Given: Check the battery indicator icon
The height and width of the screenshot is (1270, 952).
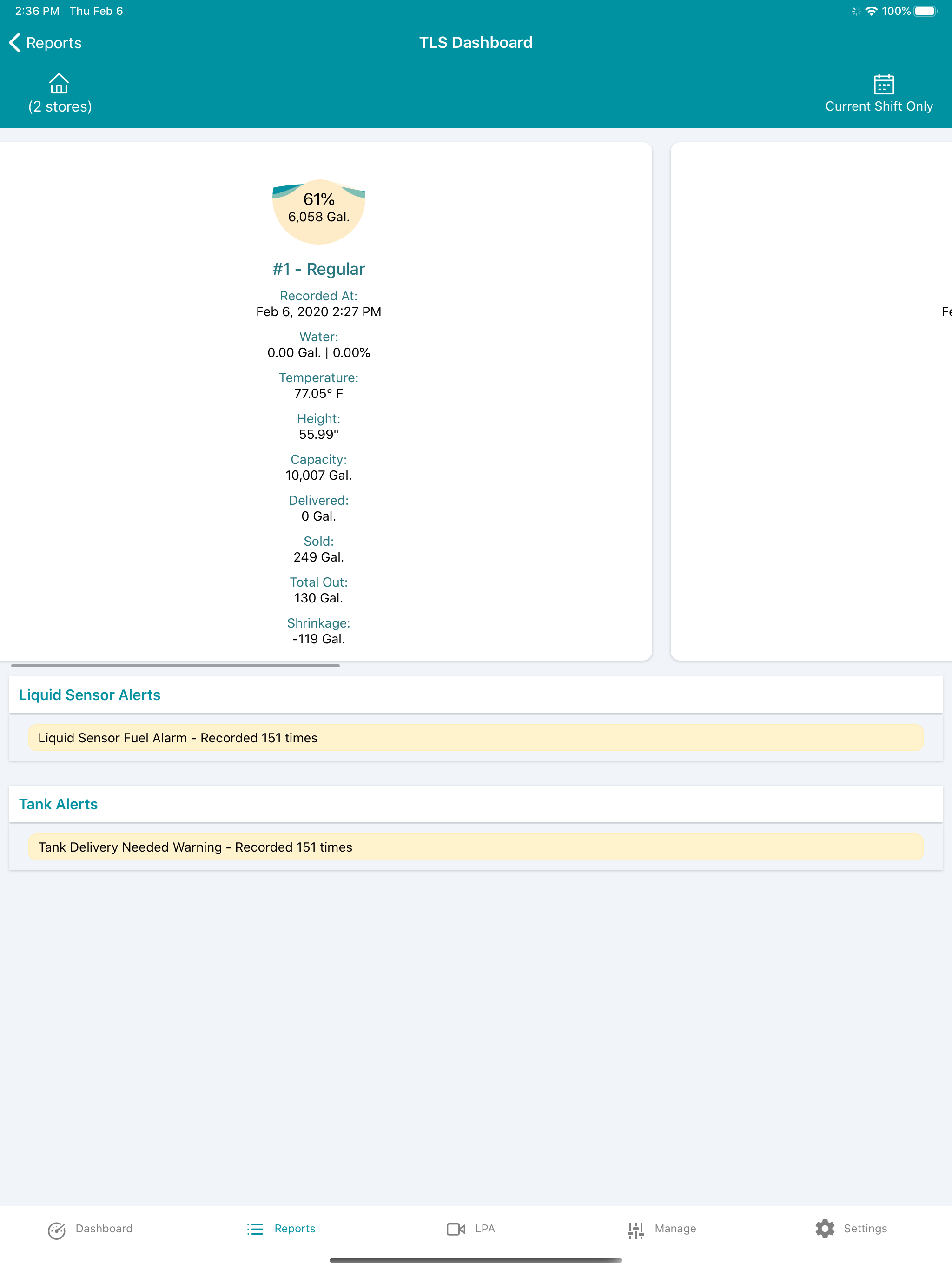Looking at the screenshot, I should tap(925, 11).
